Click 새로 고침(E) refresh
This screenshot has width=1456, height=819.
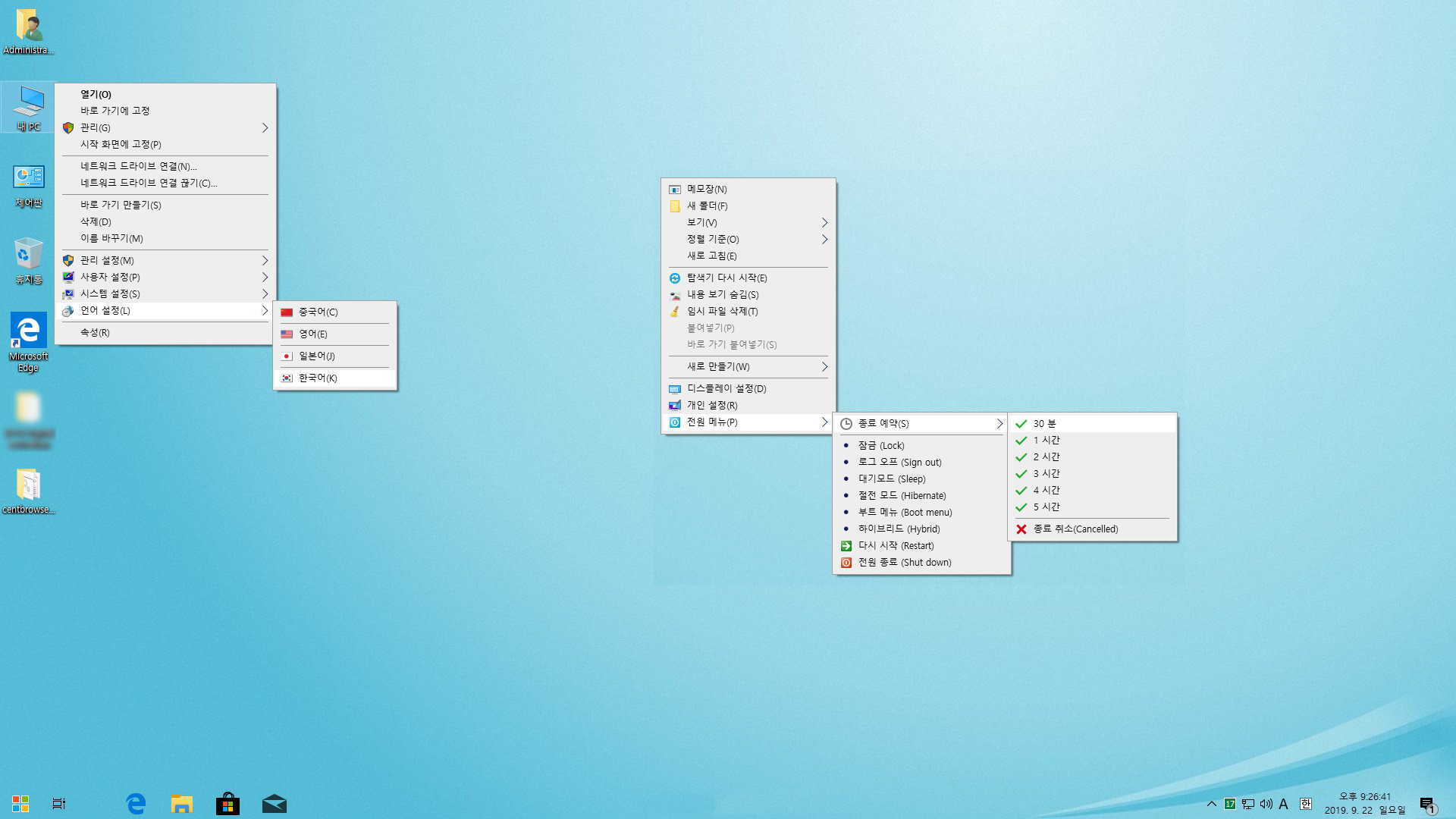point(748,256)
